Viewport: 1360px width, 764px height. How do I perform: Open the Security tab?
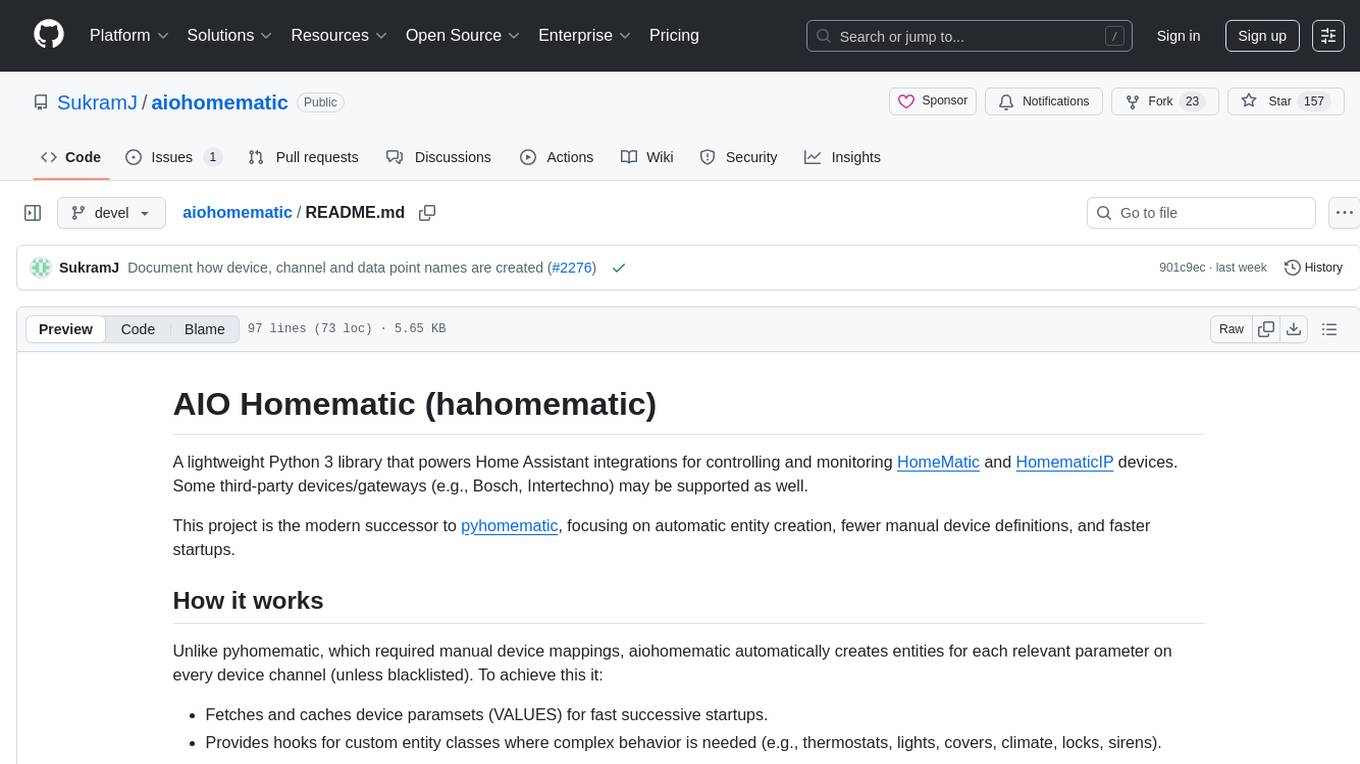738,157
